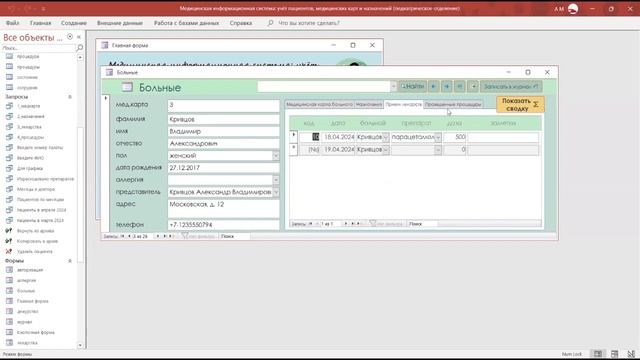Viewport: 640px width, 360px height.
Task: Select the лекарства form in navigation pane
Action: 27,343
